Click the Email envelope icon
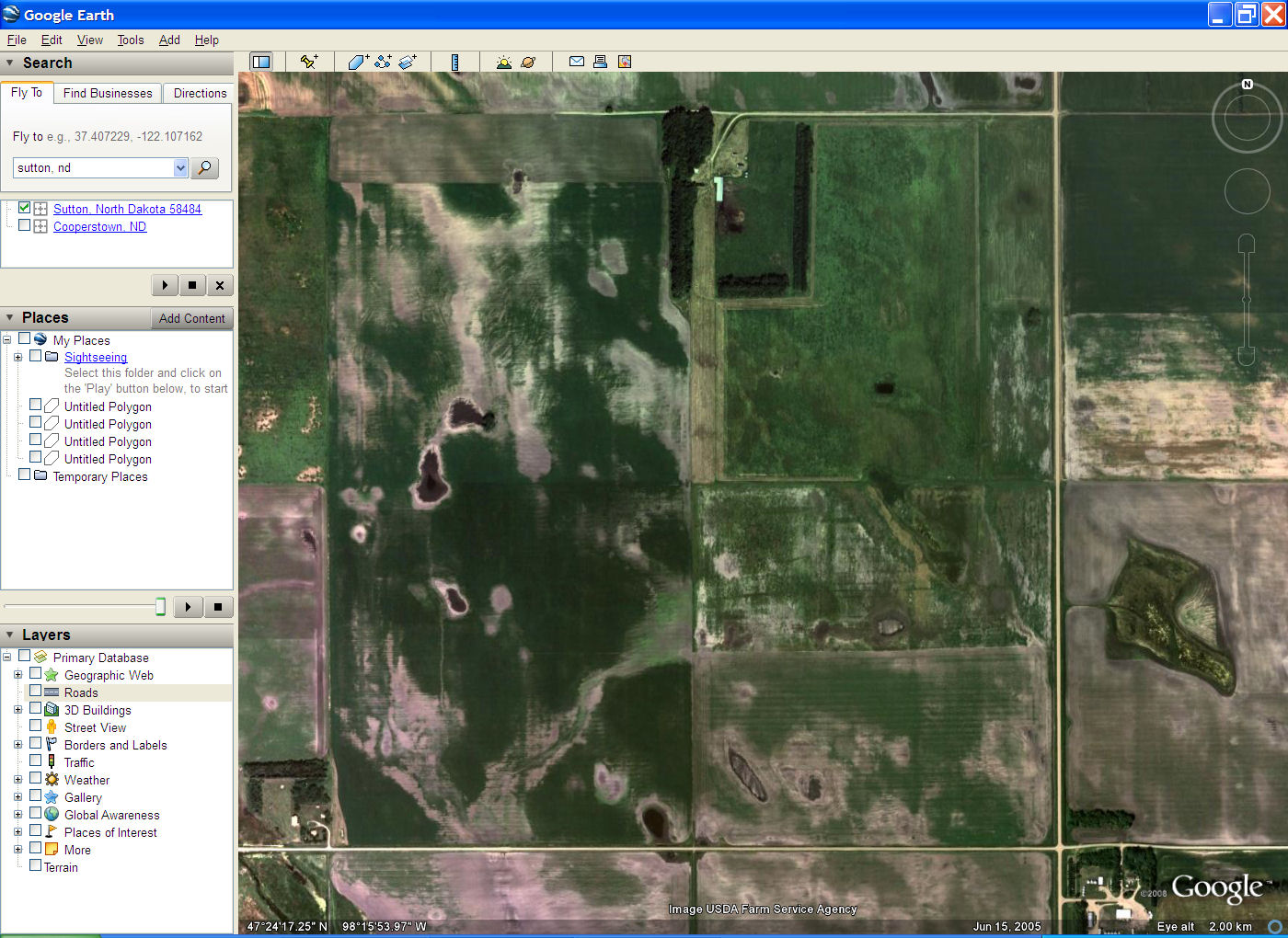The height and width of the screenshot is (938, 1288). [577, 62]
